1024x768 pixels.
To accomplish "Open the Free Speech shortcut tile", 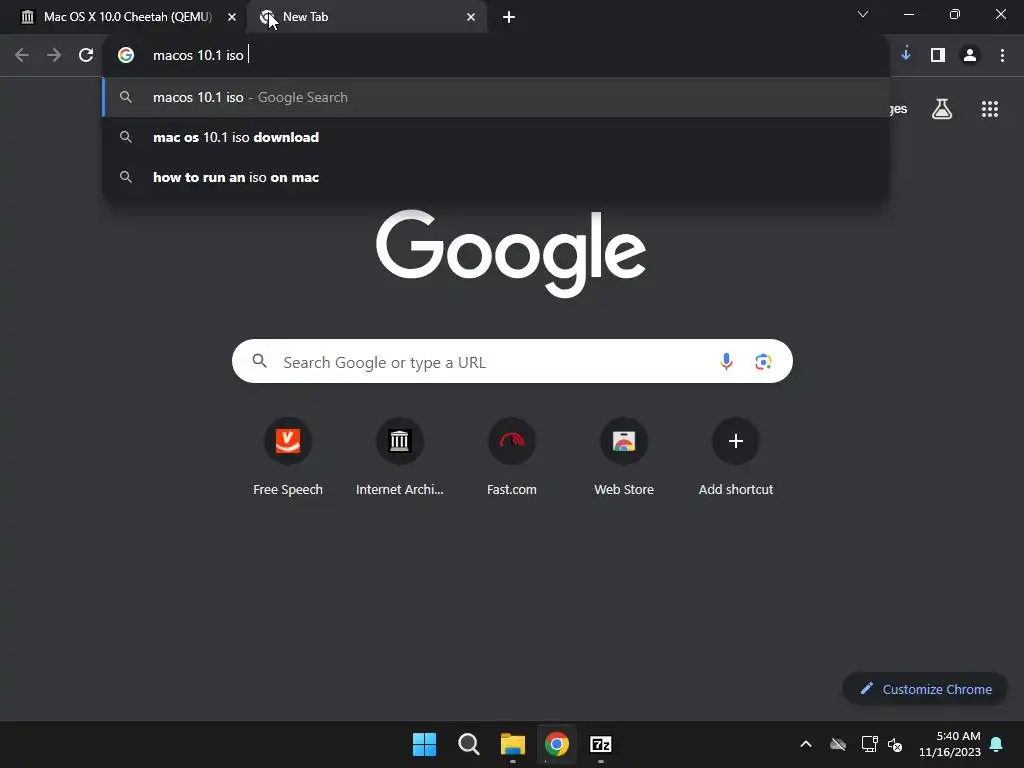I will 288,457.
